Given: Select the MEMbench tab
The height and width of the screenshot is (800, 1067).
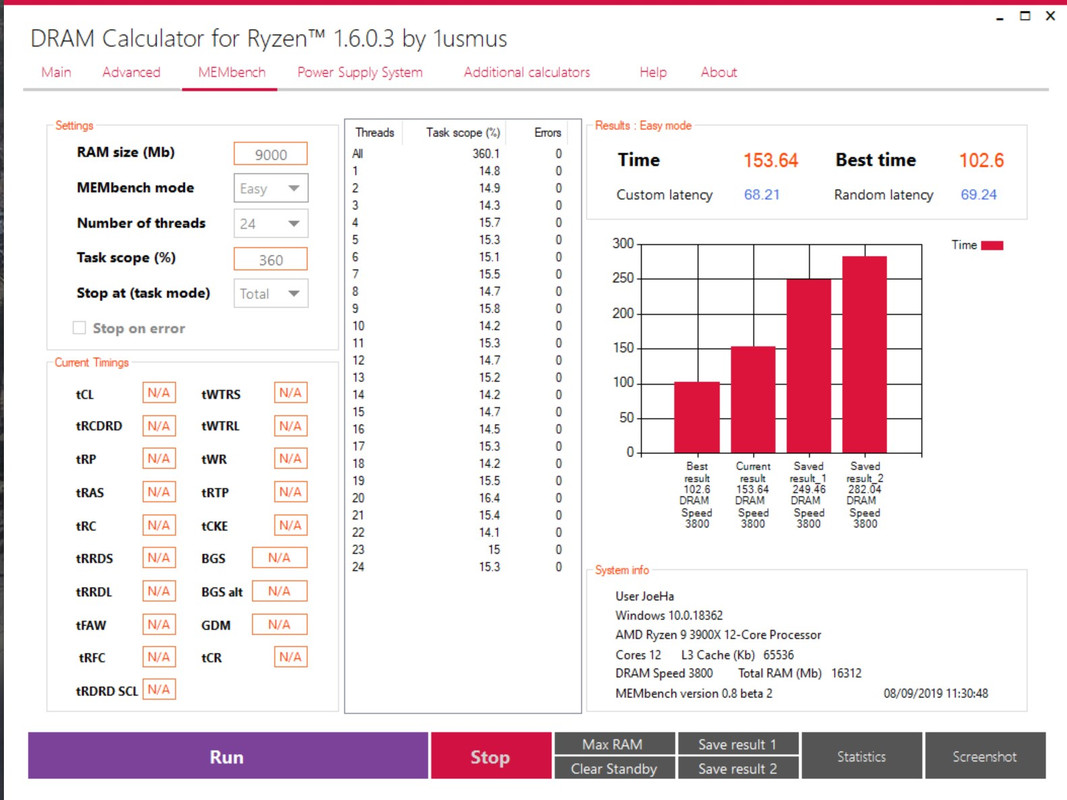Looking at the screenshot, I should point(231,72).
